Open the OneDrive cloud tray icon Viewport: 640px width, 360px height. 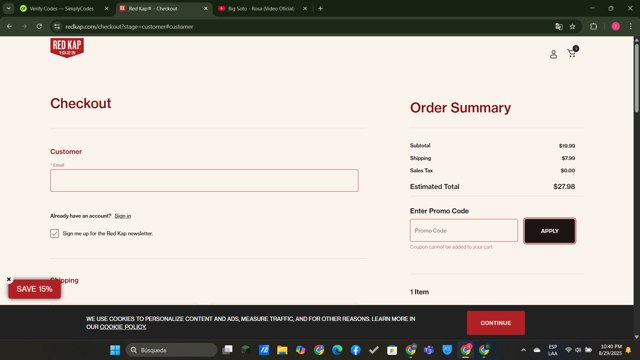point(537,350)
